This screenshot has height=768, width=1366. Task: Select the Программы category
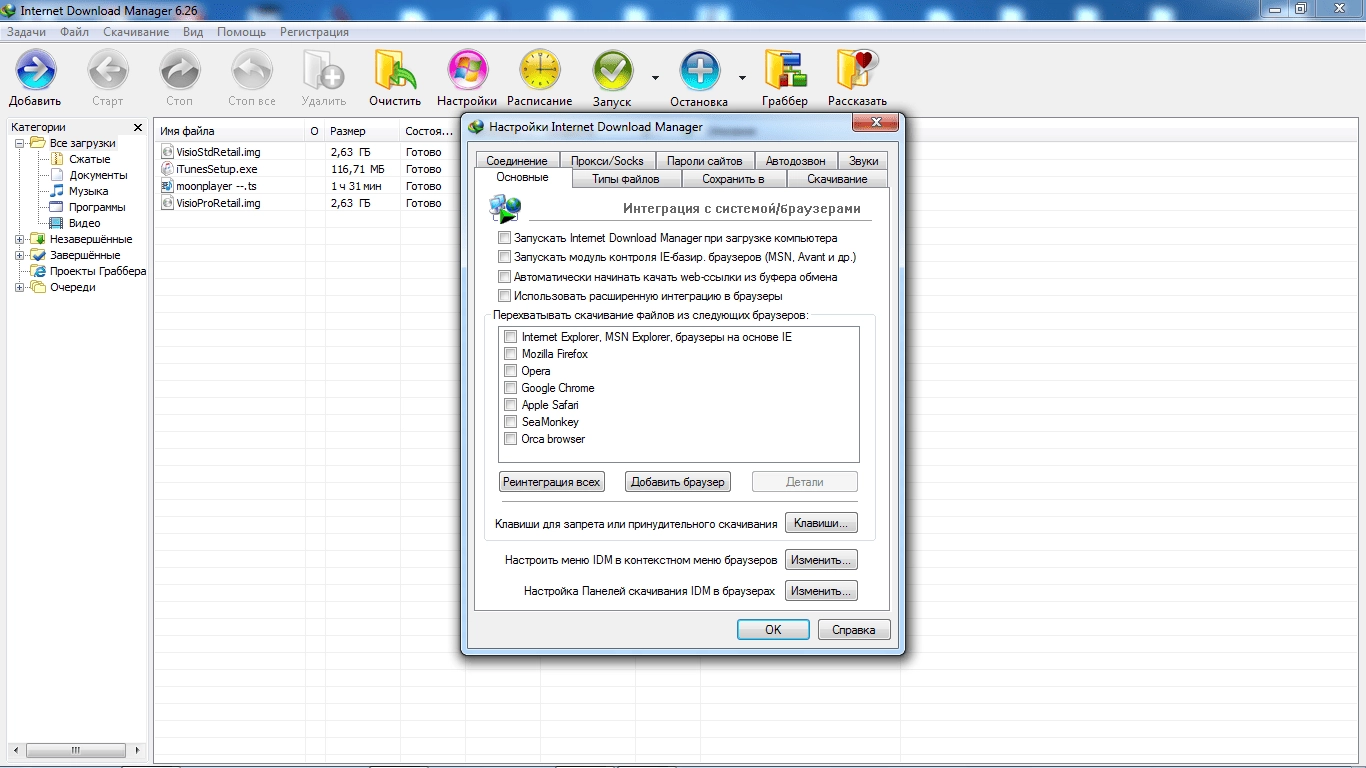click(97, 207)
